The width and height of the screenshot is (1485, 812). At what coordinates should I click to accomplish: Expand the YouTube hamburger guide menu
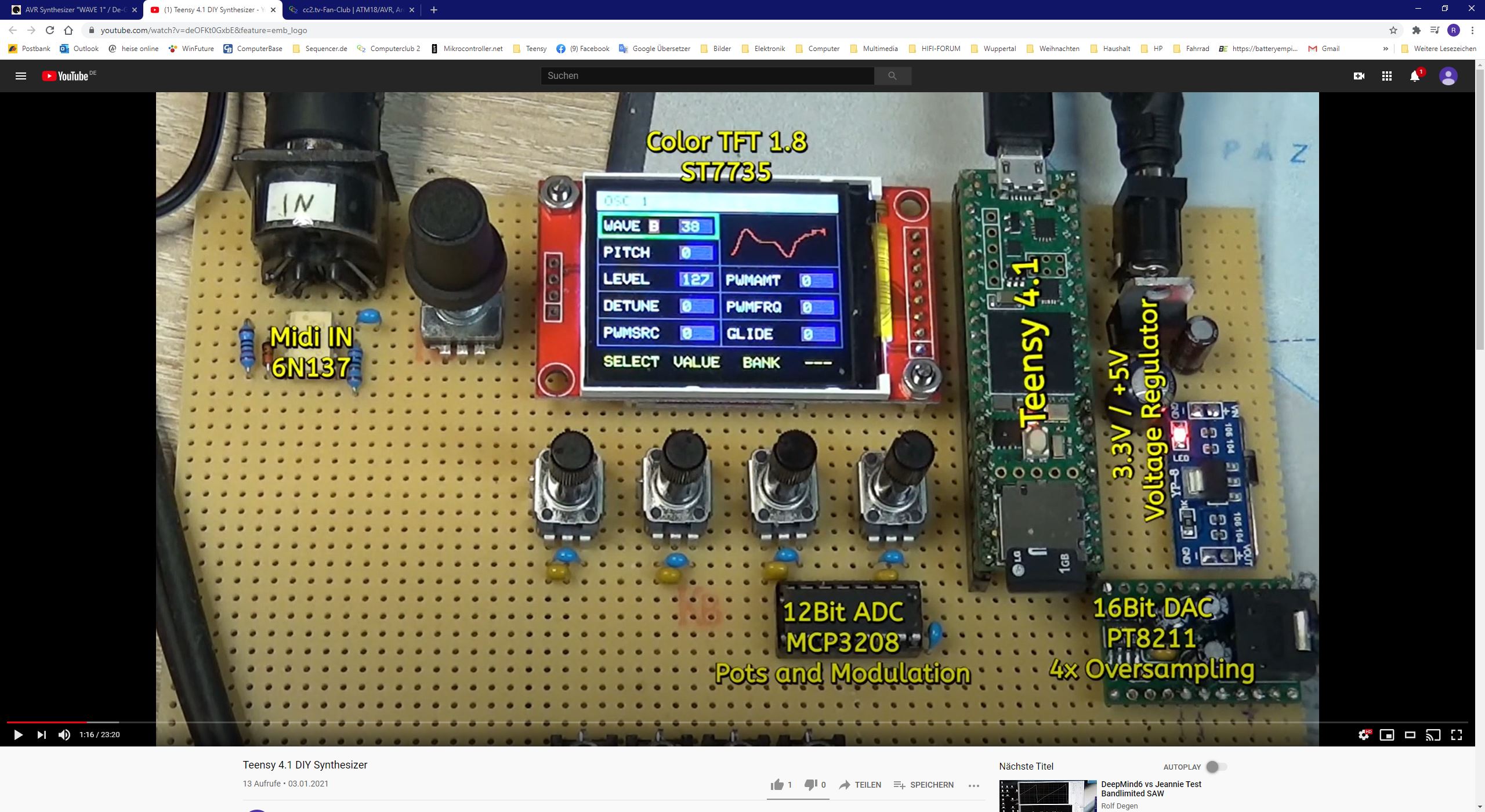pos(20,76)
